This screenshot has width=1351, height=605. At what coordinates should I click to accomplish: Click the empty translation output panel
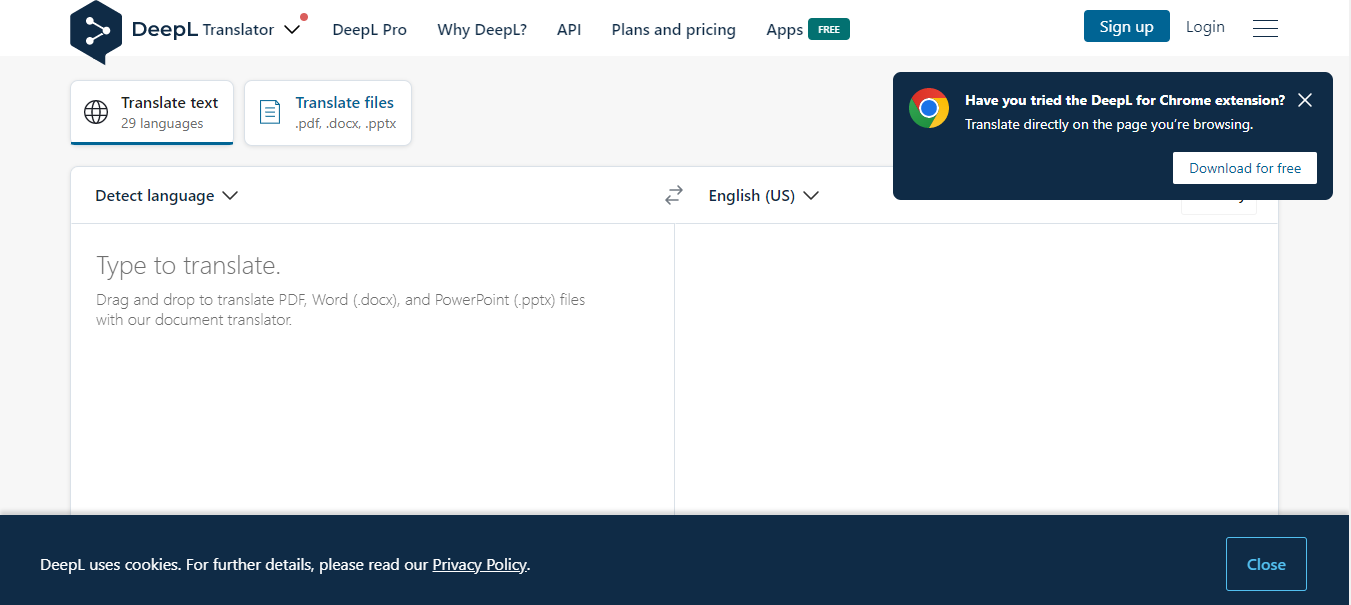tap(976, 368)
